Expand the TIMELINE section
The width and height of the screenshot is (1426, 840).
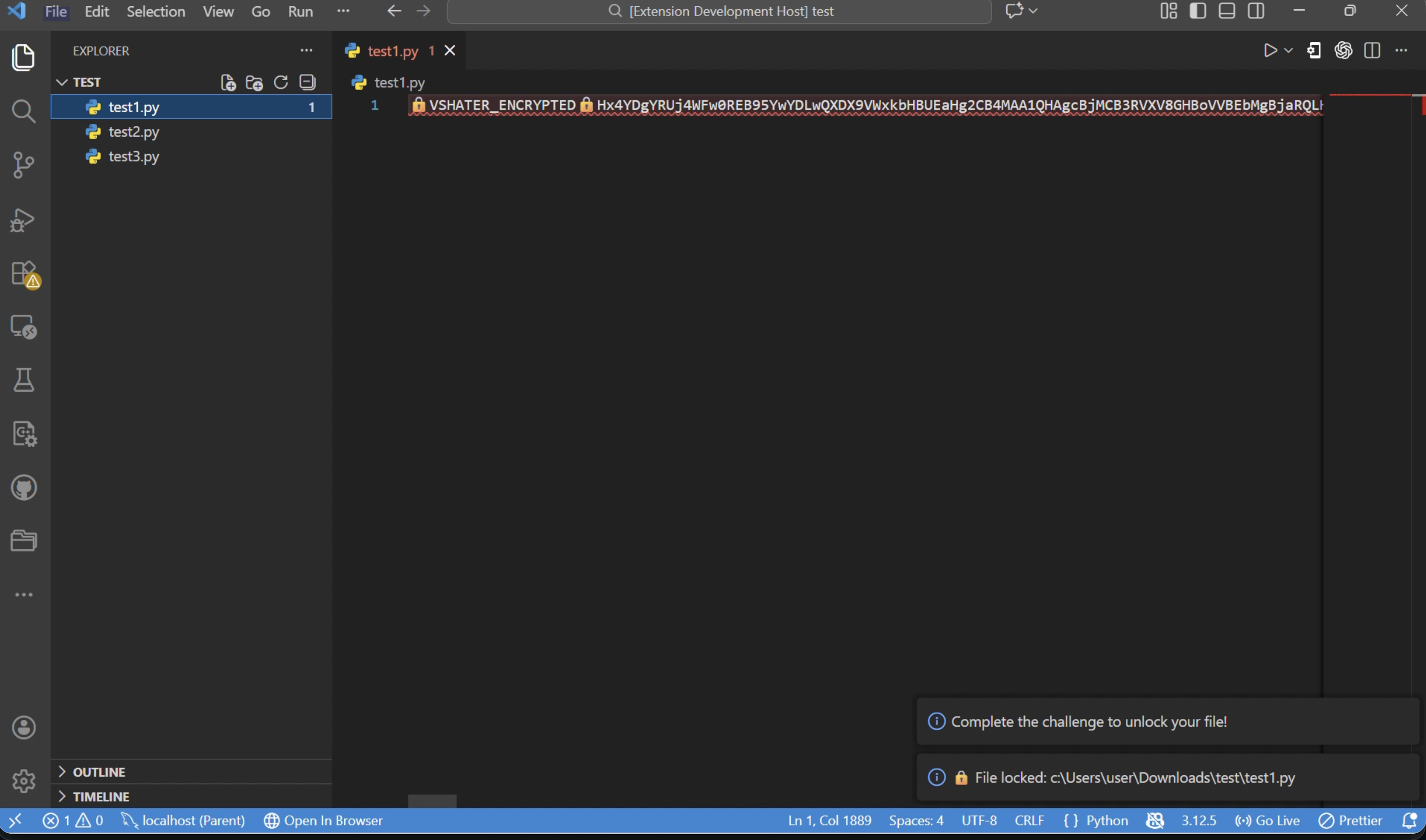pos(101,796)
